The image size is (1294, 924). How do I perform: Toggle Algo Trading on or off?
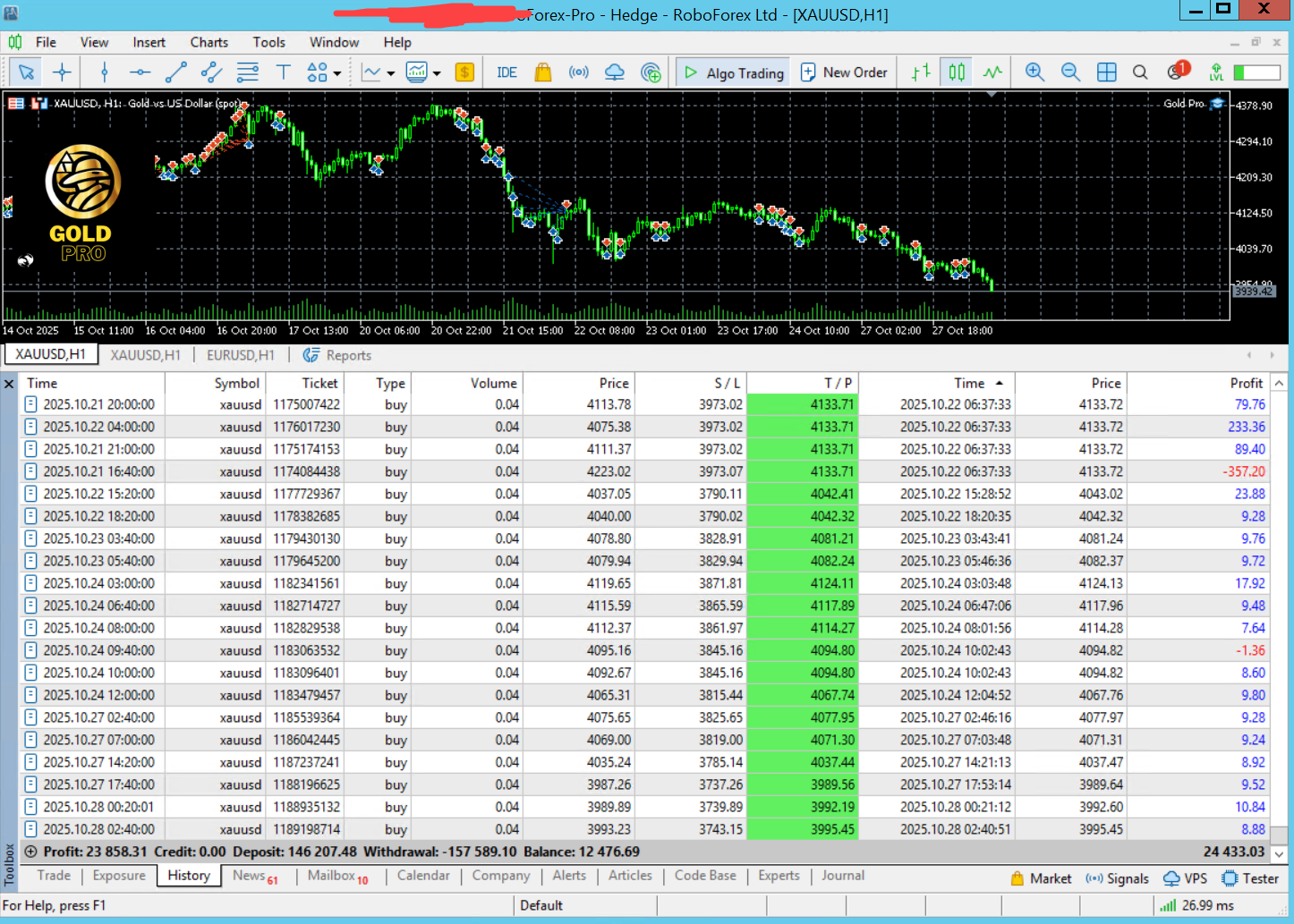(x=733, y=72)
